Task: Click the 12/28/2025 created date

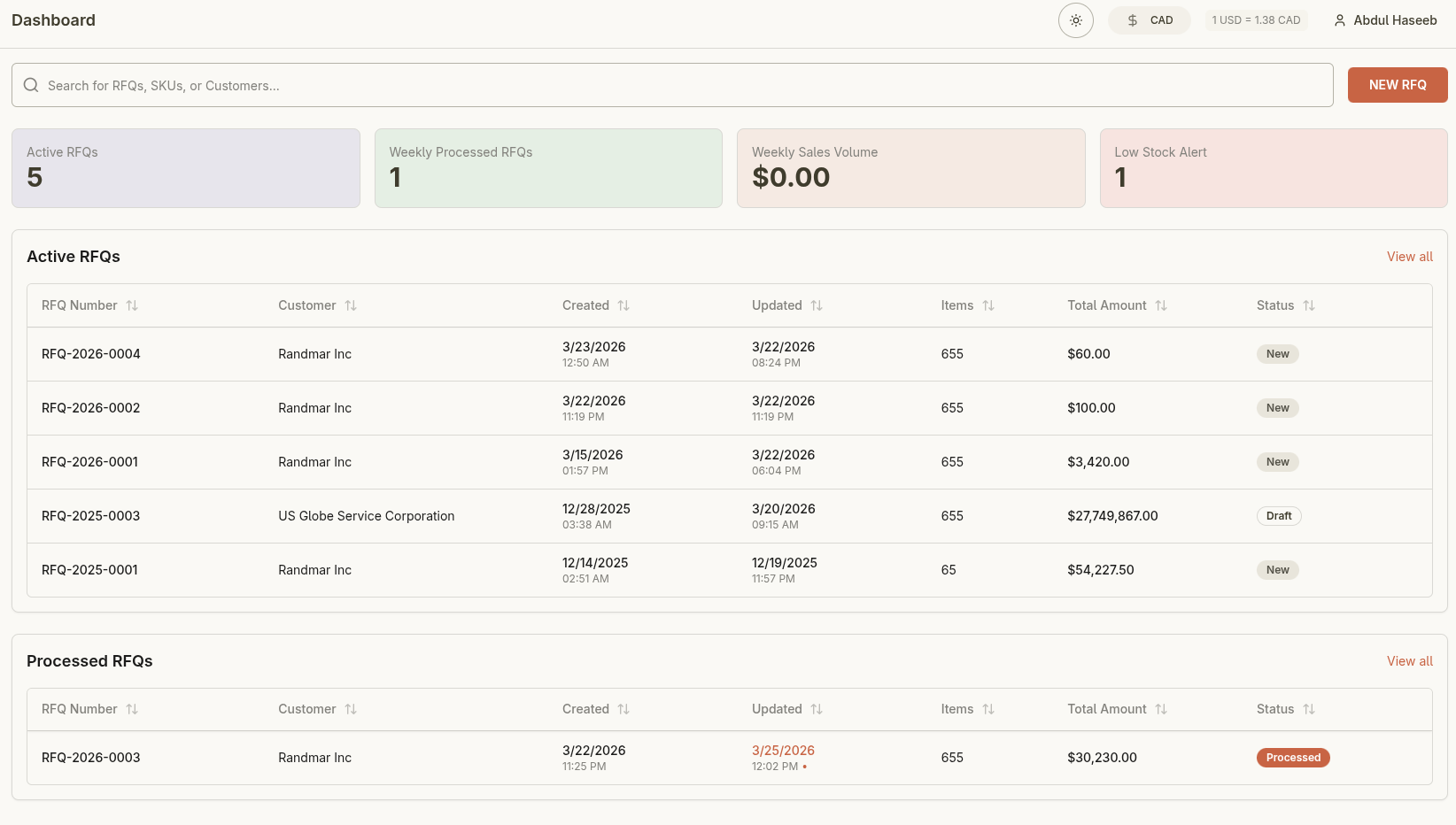Action: coord(596,509)
